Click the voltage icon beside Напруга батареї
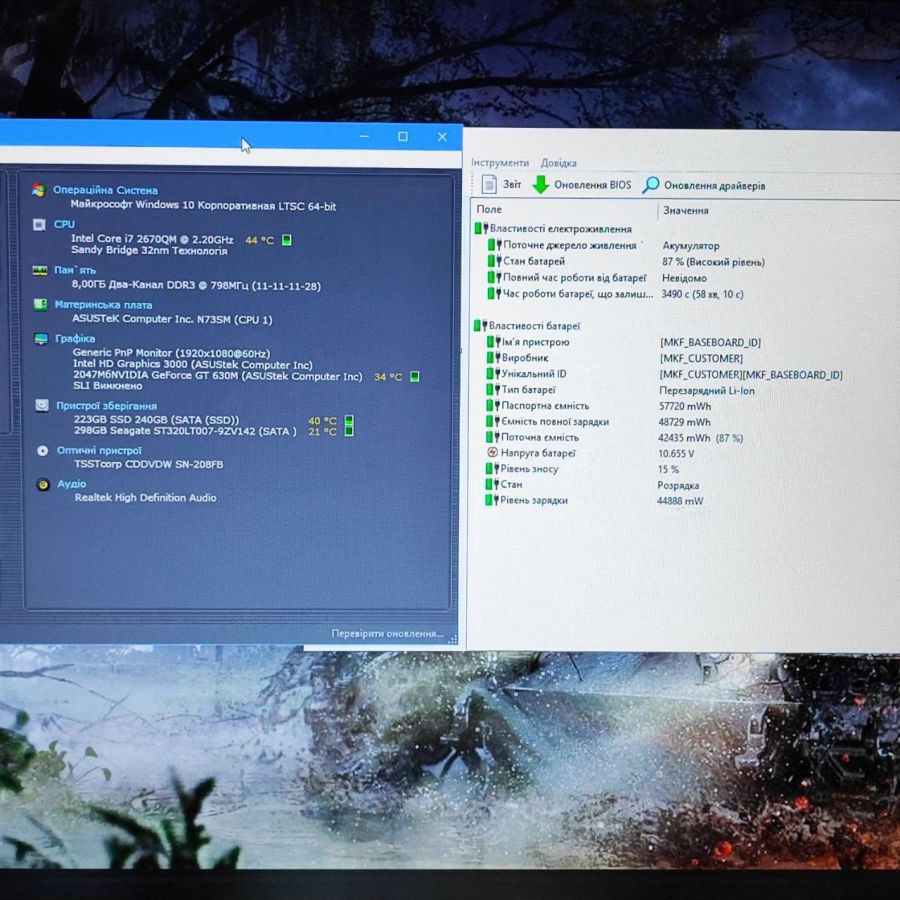The height and width of the screenshot is (900, 900). [x=492, y=452]
